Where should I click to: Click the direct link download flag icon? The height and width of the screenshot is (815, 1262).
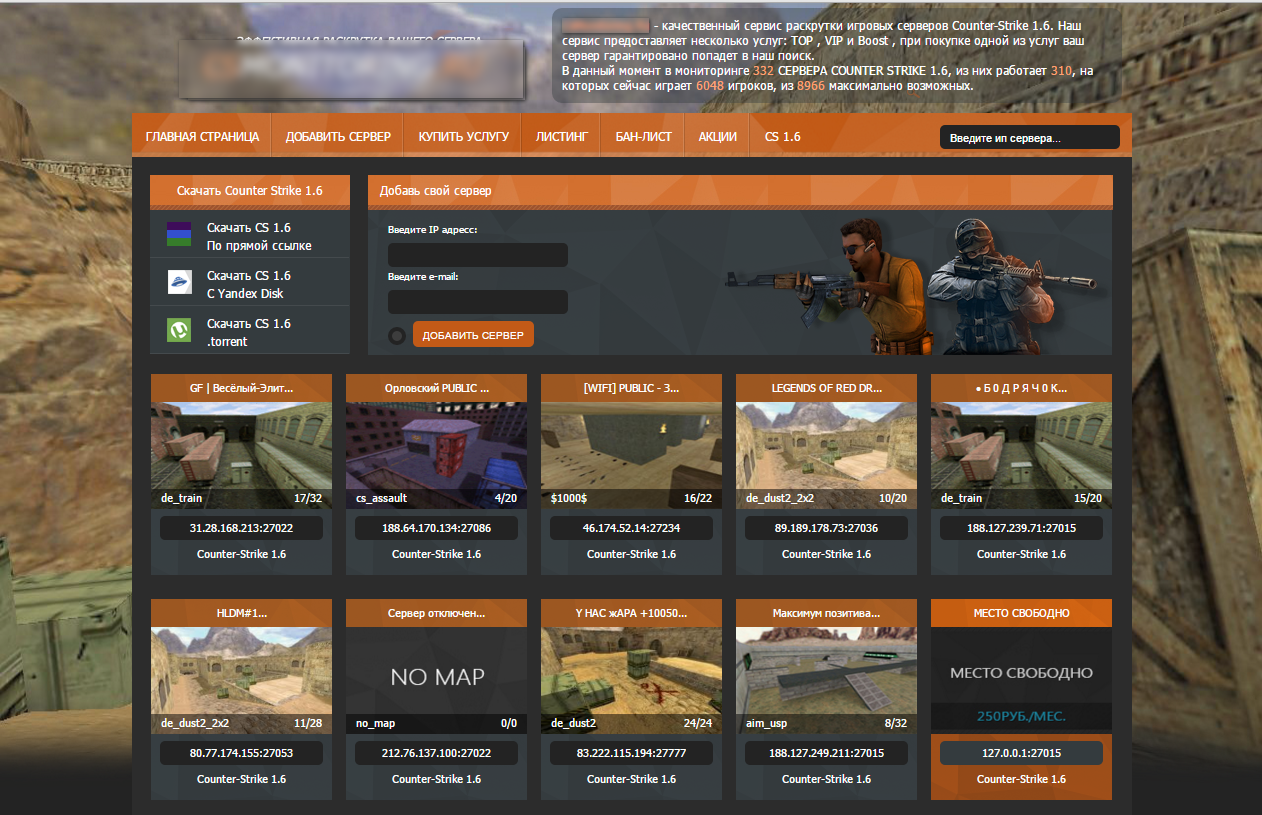tap(179, 234)
